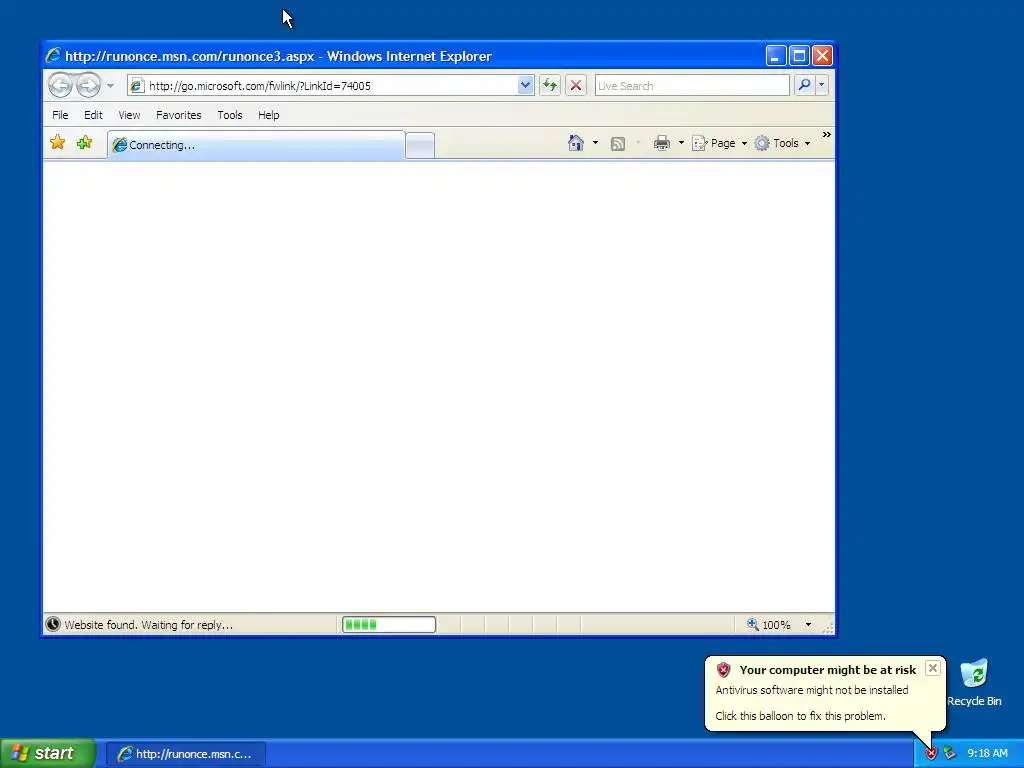1024x768 pixels.
Task: Click 'Website found. Waiting for reply...' status text
Action: [149, 625]
